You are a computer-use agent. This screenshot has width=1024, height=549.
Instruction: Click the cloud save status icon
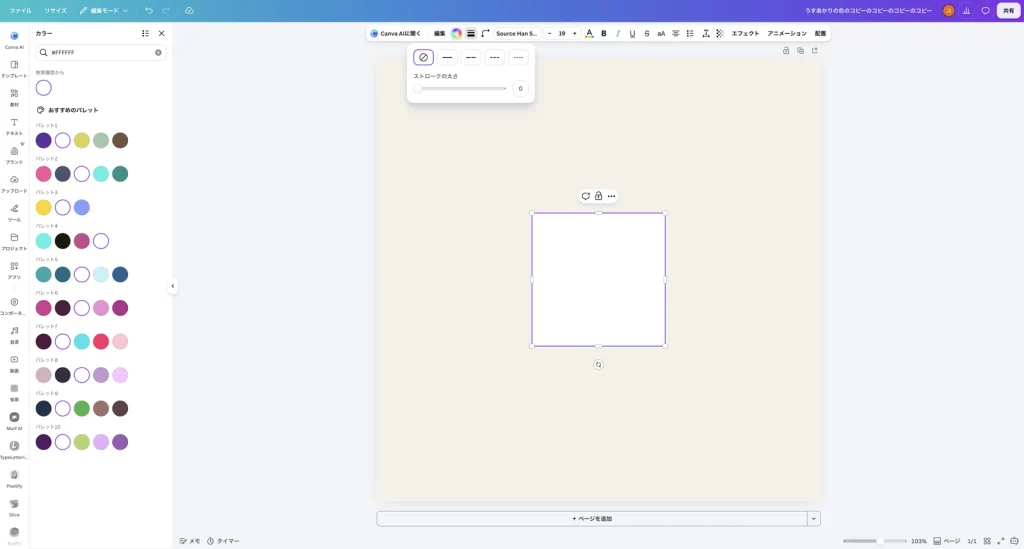189,10
